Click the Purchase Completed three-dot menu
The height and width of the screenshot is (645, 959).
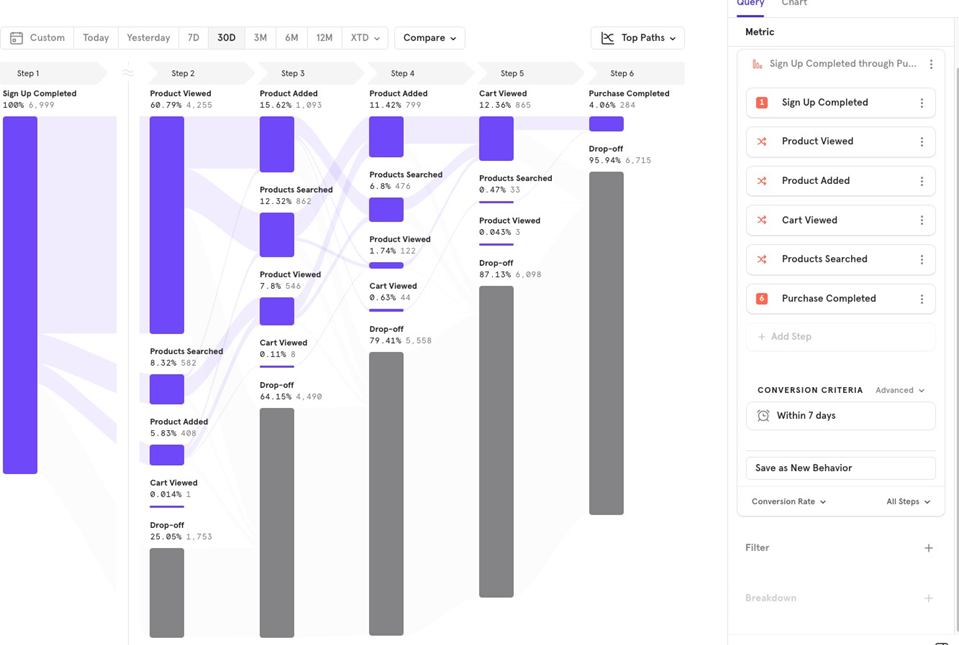tap(921, 299)
